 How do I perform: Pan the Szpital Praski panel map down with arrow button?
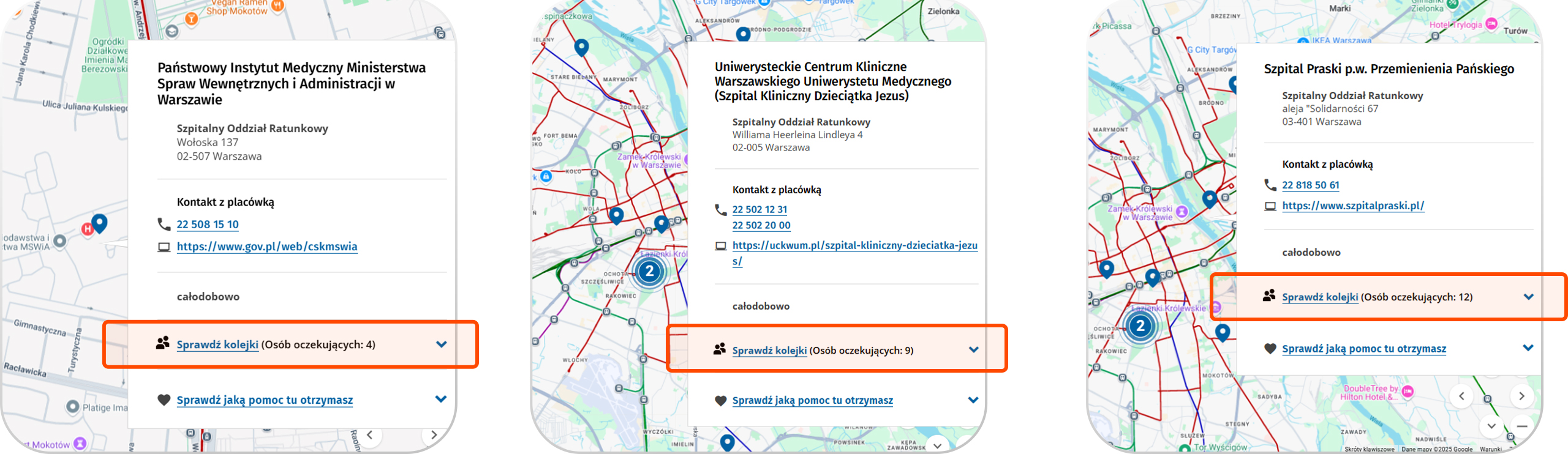point(1491,426)
